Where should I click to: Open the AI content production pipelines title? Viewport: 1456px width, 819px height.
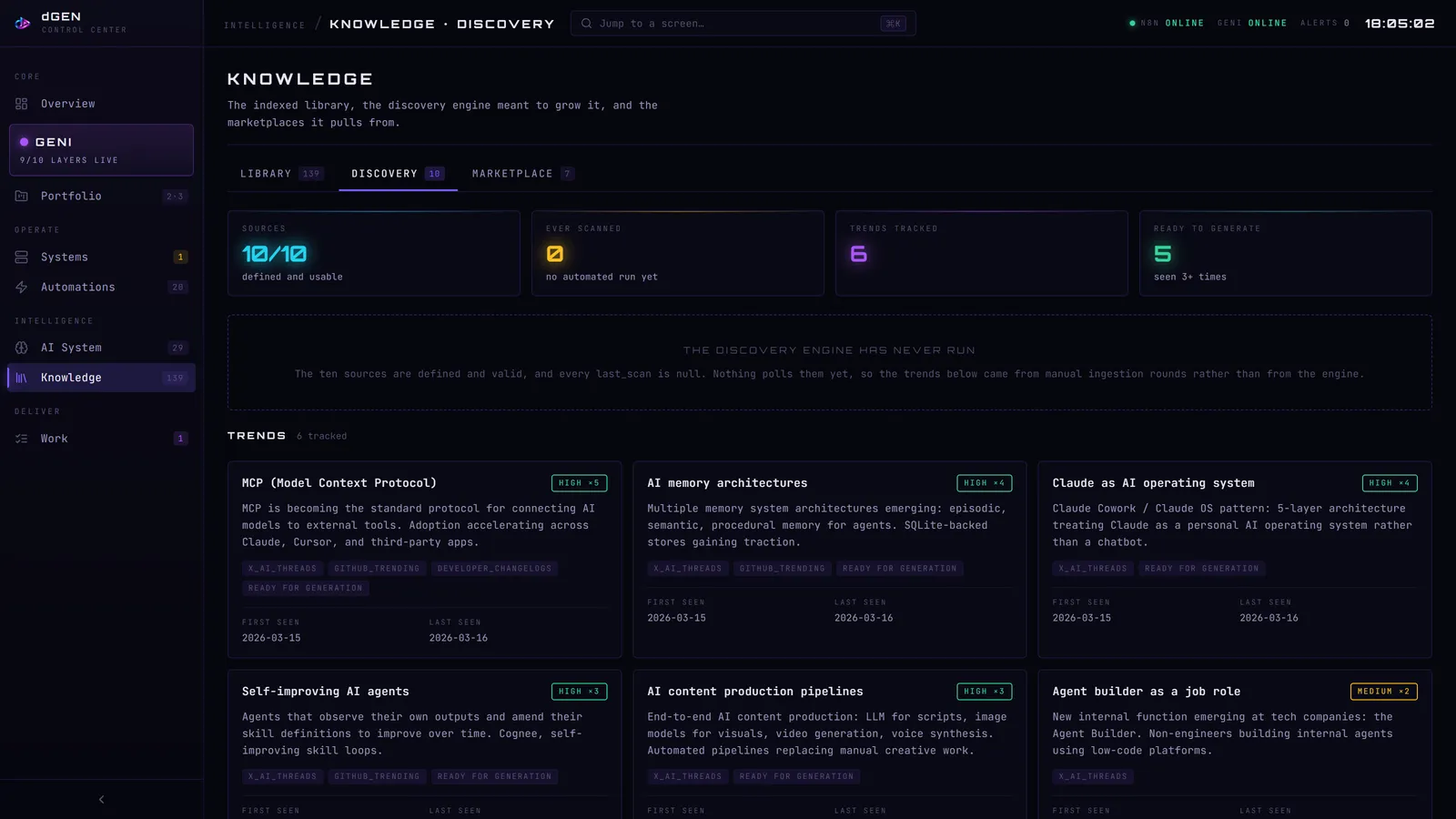click(x=755, y=692)
